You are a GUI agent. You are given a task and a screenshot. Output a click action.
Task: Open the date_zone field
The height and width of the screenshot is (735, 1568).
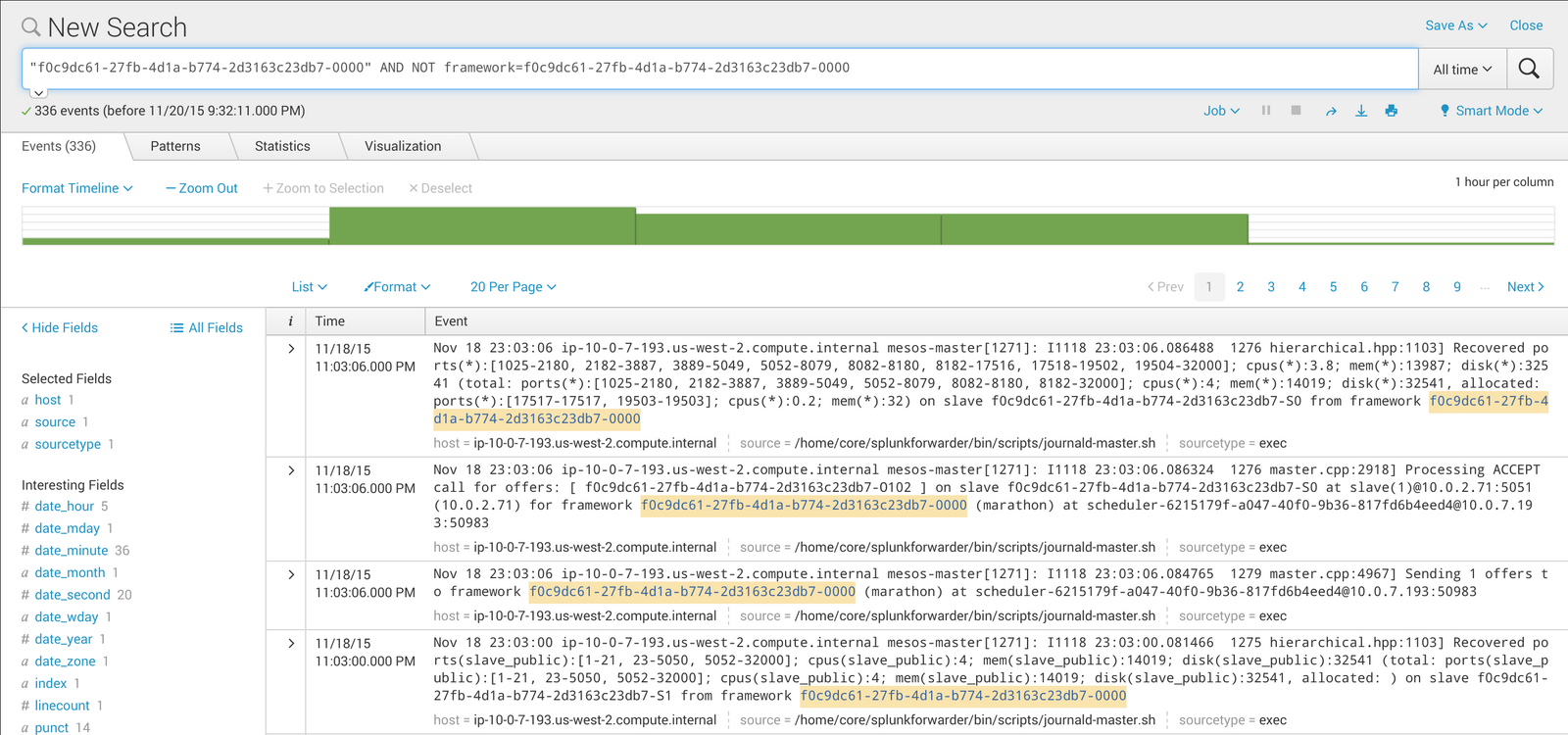[65, 661]
